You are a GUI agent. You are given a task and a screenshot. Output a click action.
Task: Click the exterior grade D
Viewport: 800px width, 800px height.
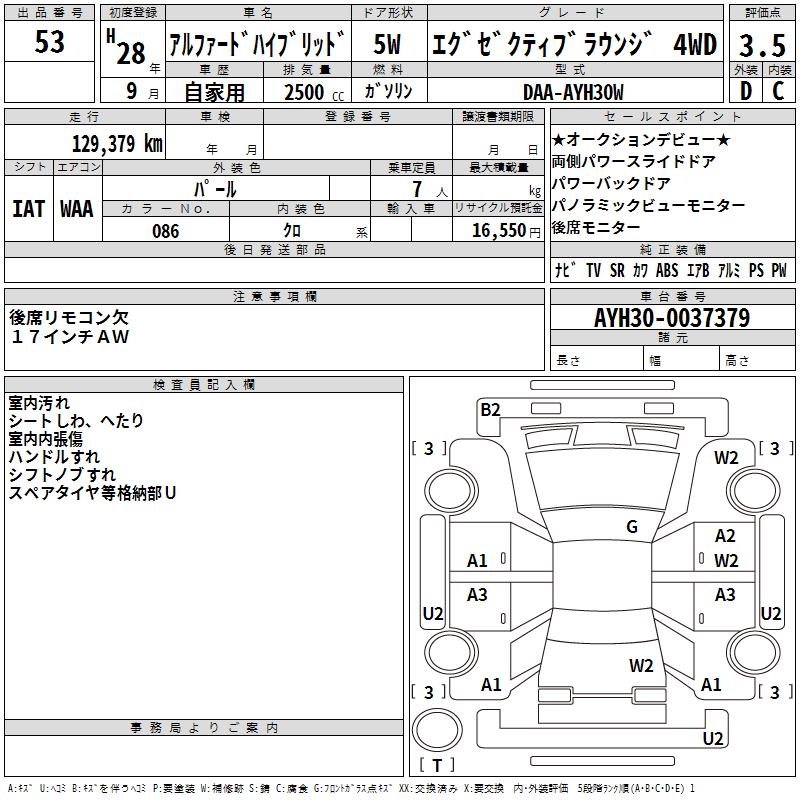[745, 91]
